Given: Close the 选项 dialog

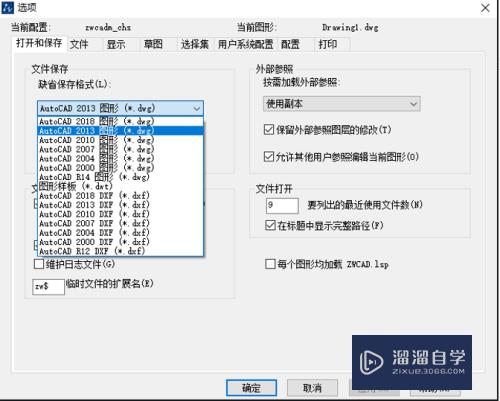Looking at the screenshot, I should coord(485,8).
